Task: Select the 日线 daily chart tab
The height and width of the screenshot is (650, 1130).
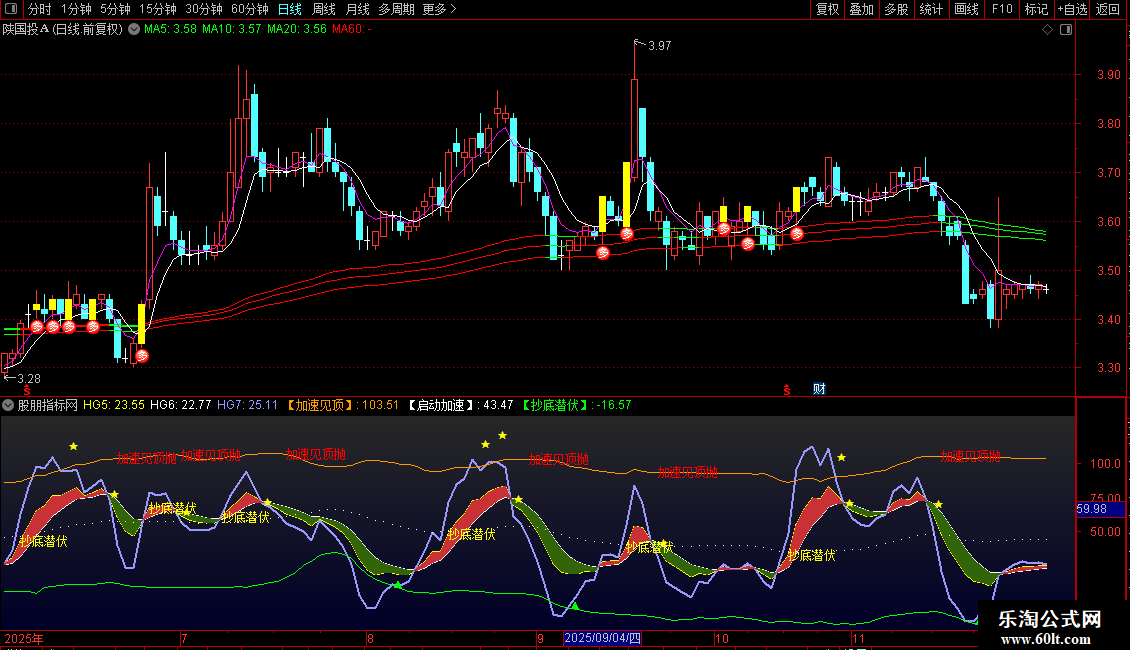Action: point(290,9)
